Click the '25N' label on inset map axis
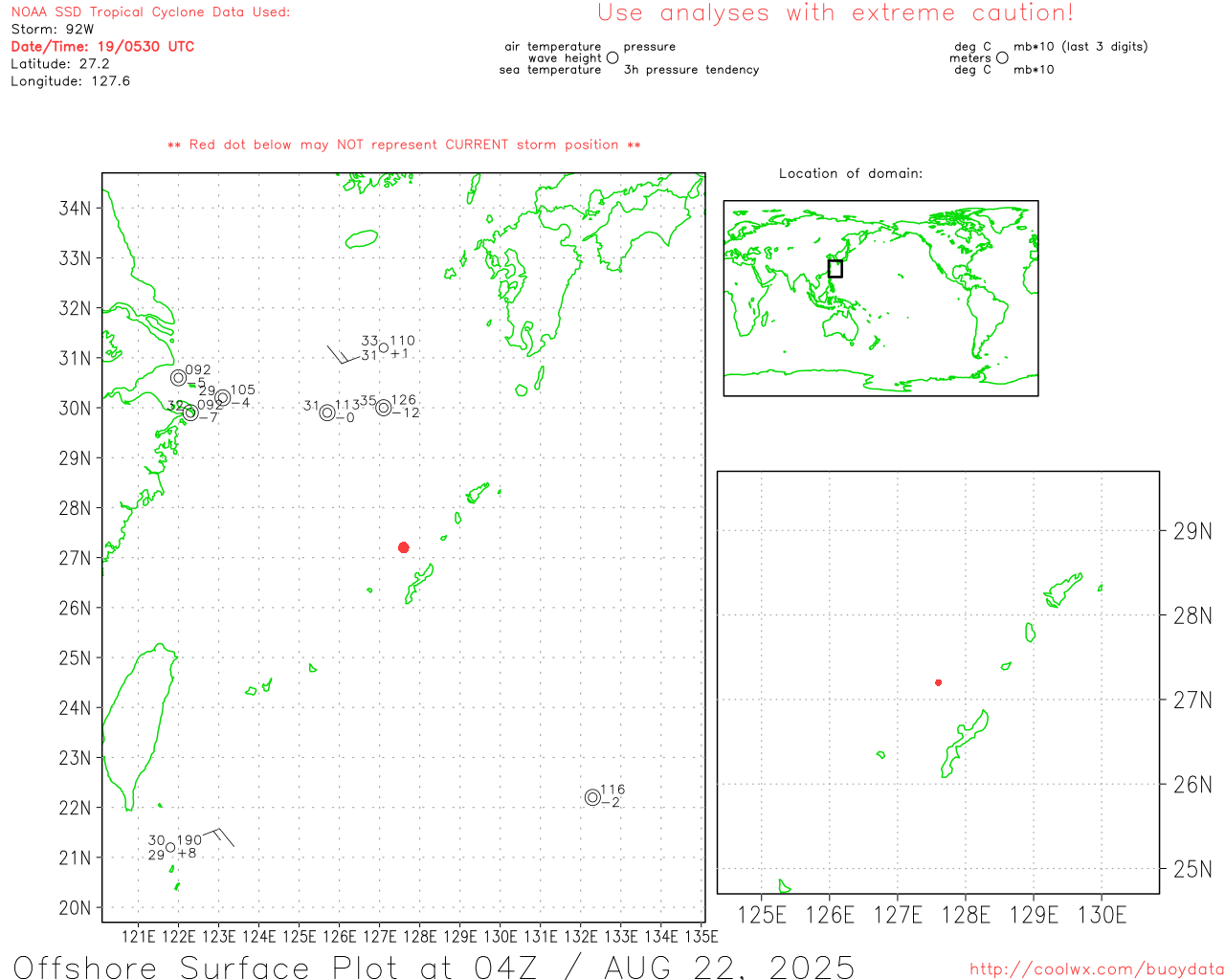The height and width of the screenshot is (980, 1225). (1192, 869)
